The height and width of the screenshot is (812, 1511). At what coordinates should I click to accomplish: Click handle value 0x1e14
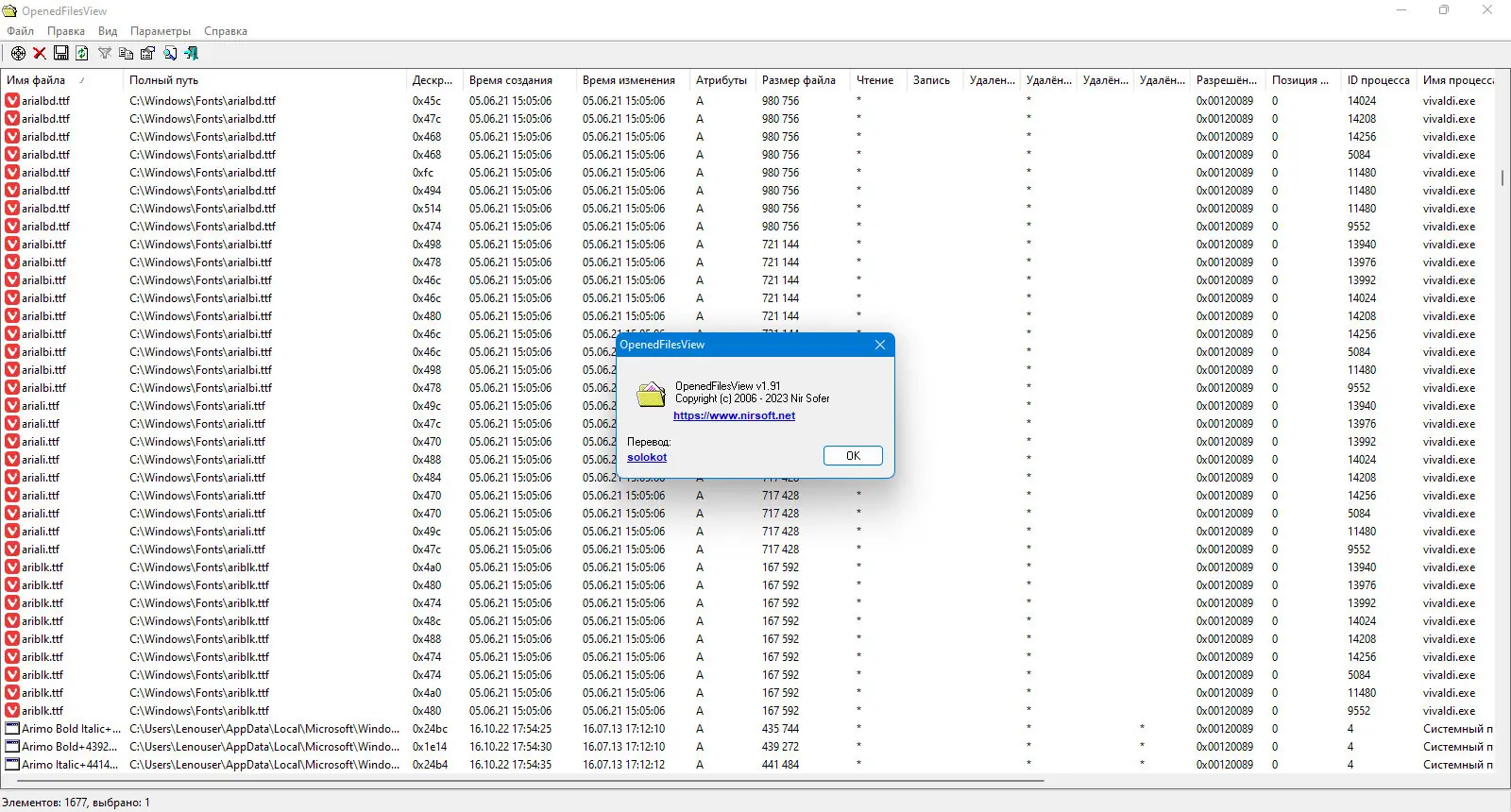tap(430, 747)
